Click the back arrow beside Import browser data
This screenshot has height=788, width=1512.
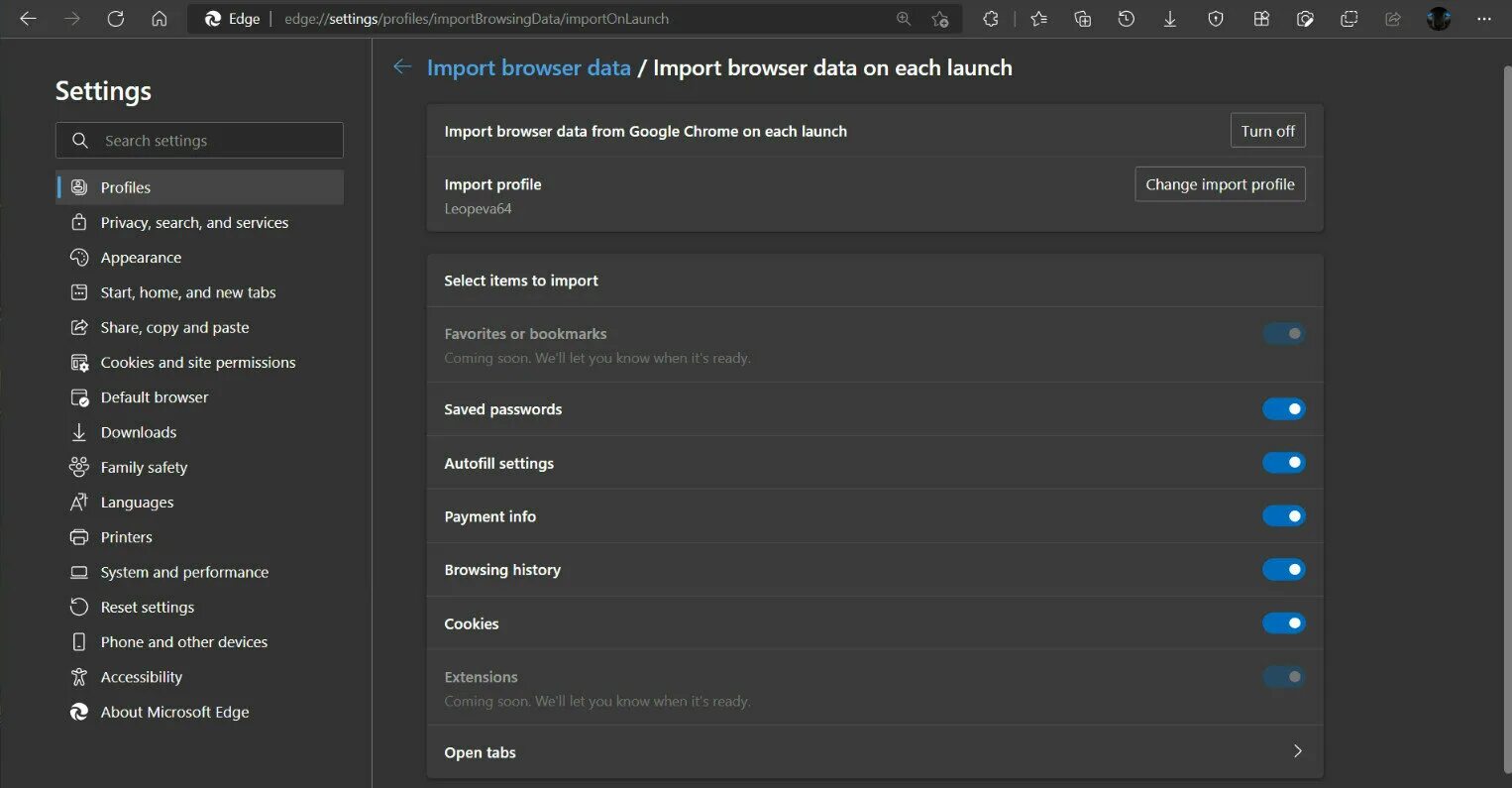point(402,66)
